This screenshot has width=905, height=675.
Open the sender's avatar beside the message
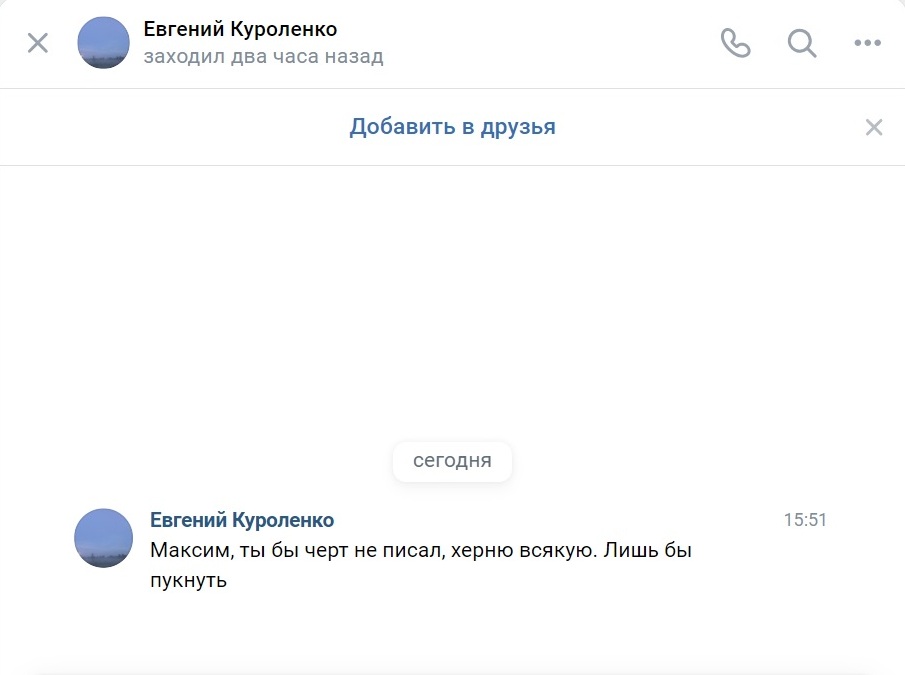pyautogui.click(x=104, y=538)
